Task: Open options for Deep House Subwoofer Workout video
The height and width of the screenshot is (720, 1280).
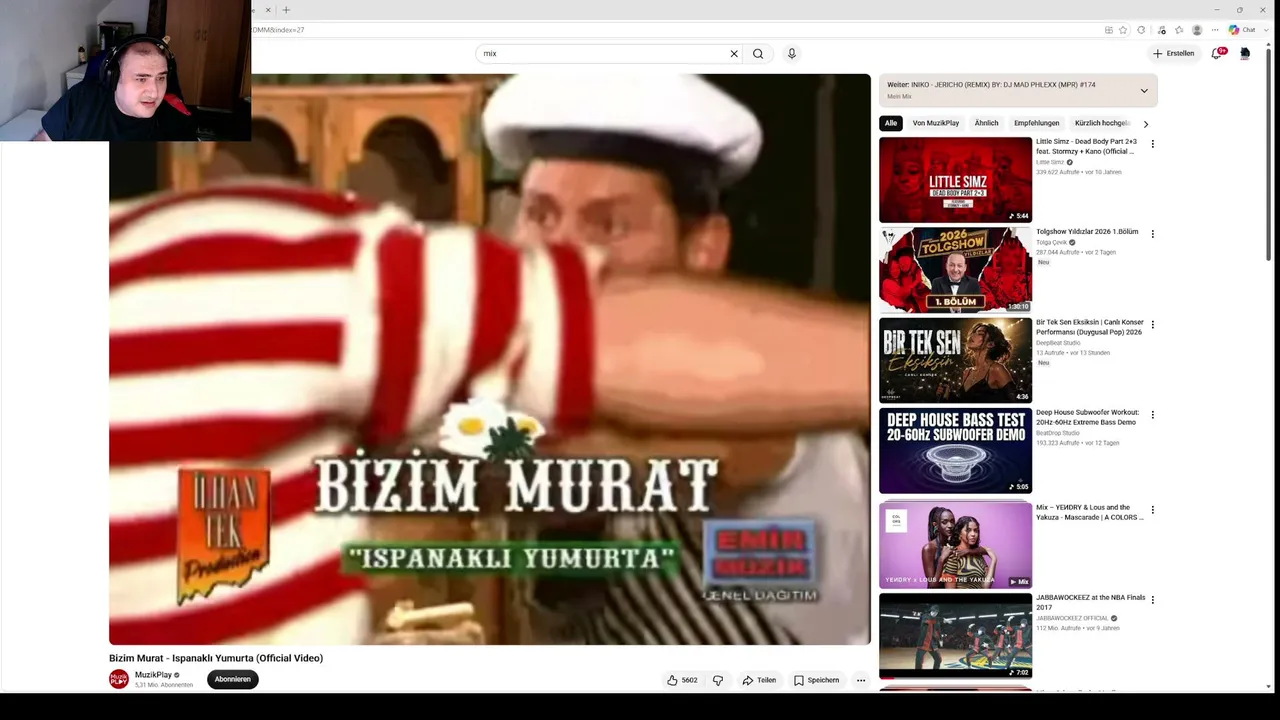Action: [x=1152, y=415]
